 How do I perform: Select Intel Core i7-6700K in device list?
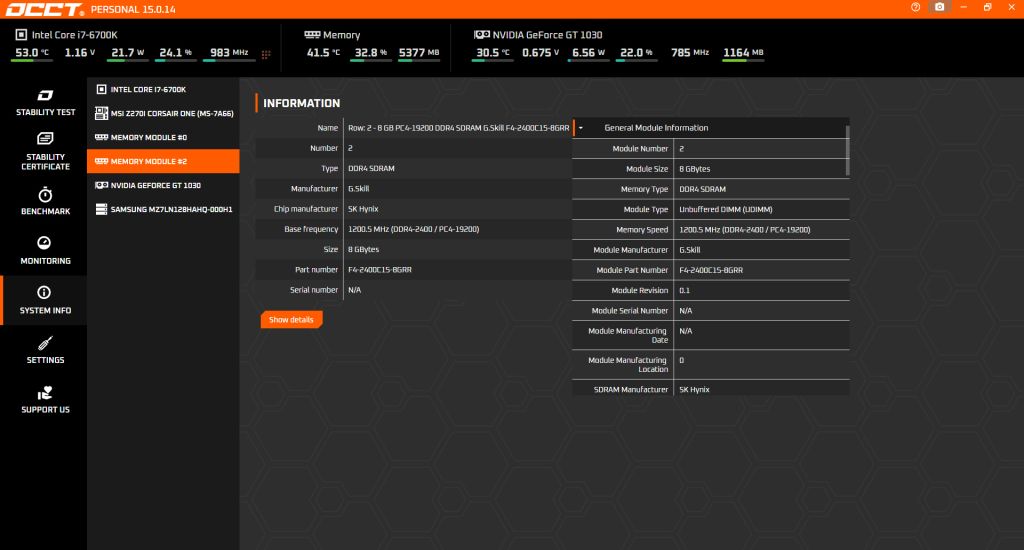pyautogui.click(x=163, y=89)
